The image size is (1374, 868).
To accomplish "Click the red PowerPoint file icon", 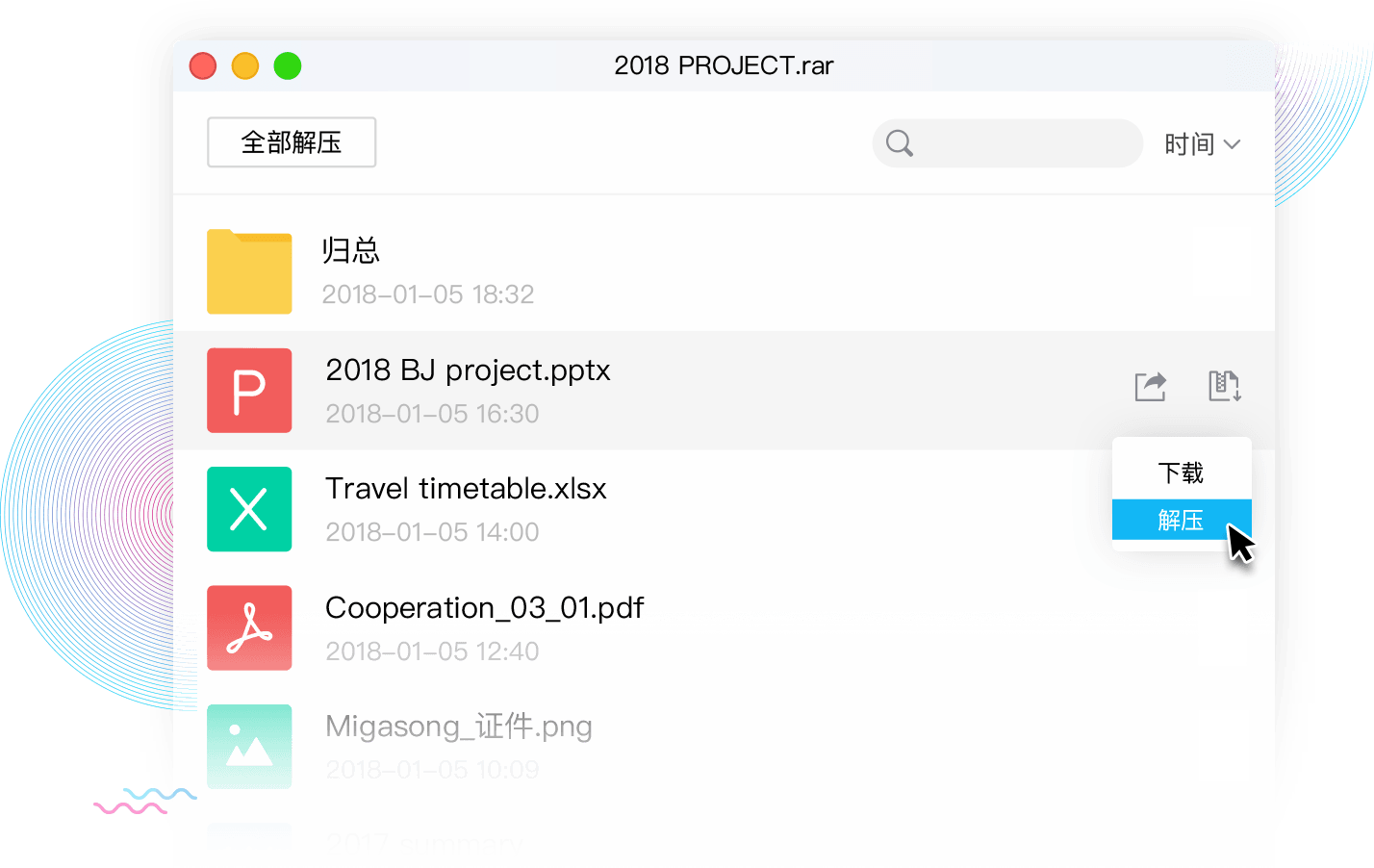I will pos(249,391).
